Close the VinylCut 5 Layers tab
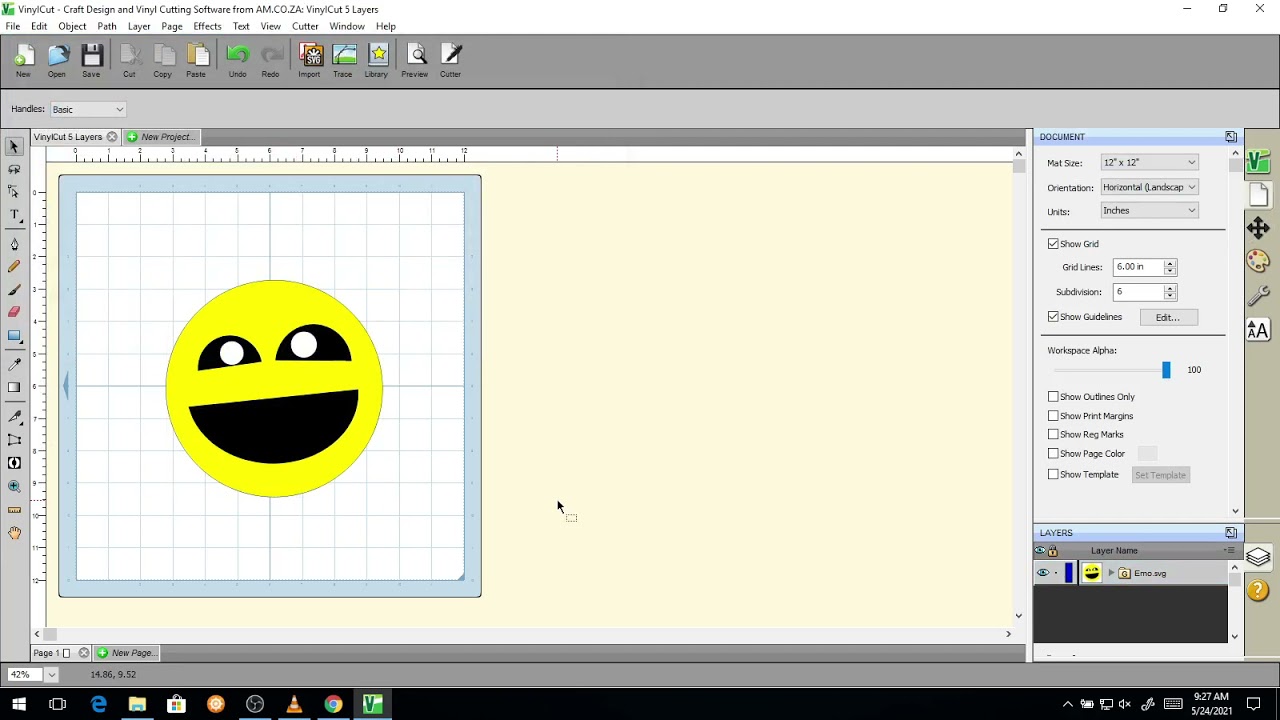Screen dimensions: 1280x720 112,137
